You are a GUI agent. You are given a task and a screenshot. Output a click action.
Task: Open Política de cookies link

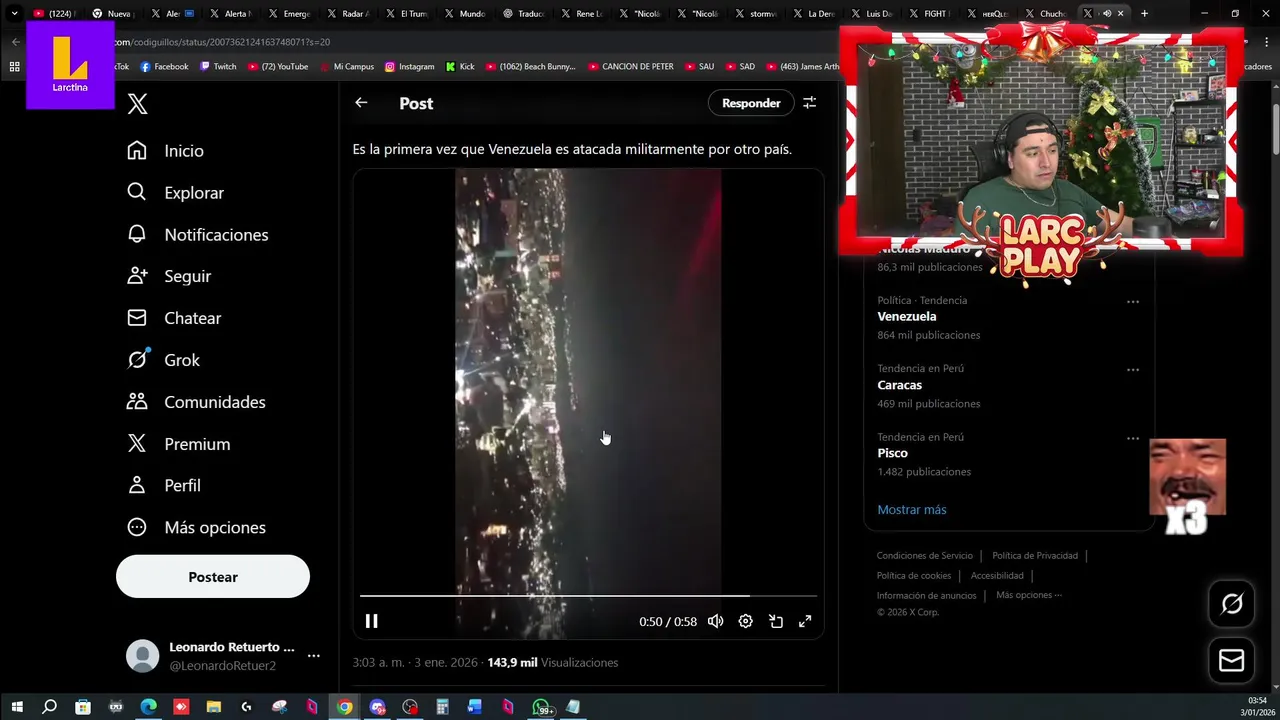click(914, 575)
